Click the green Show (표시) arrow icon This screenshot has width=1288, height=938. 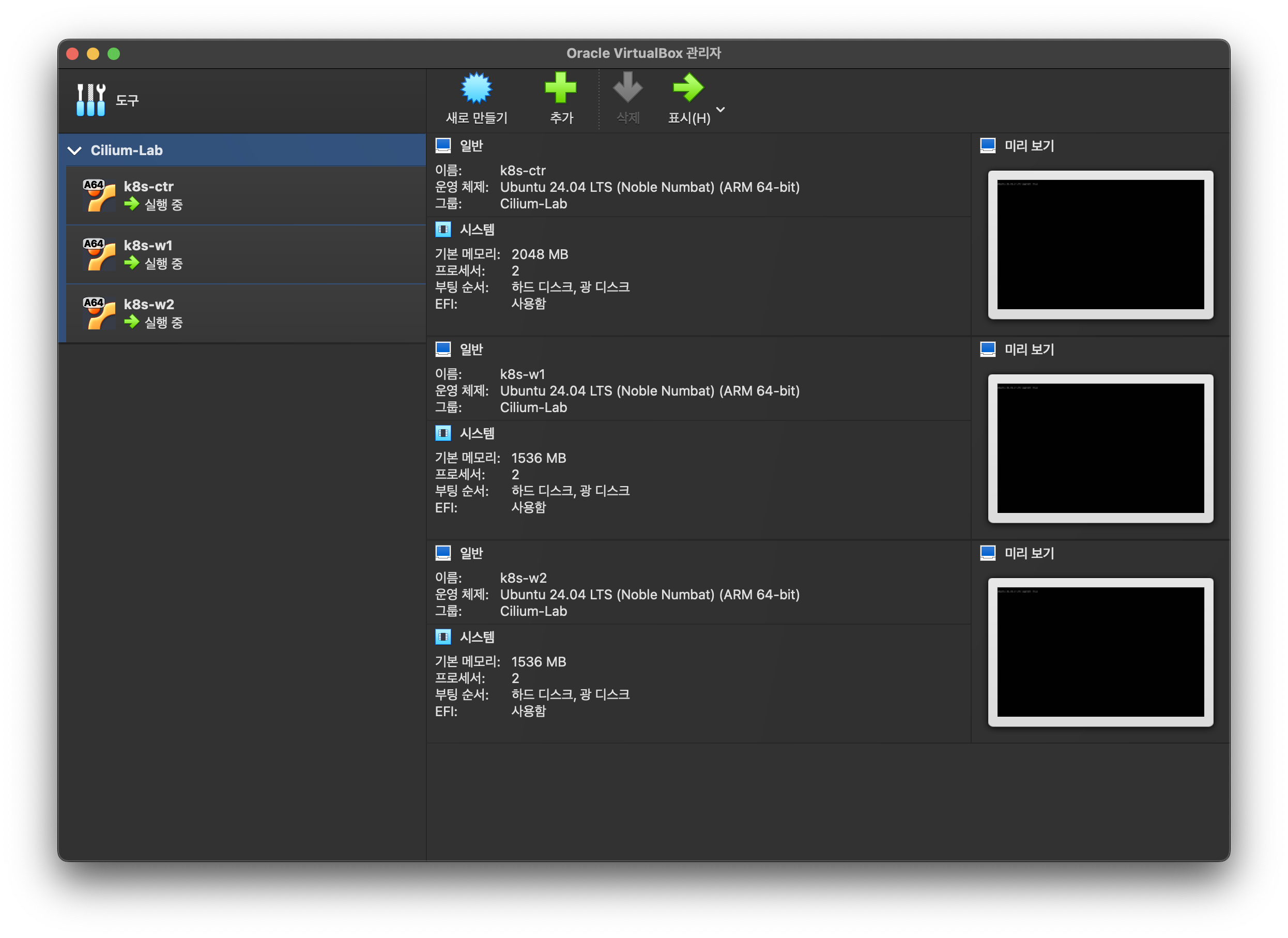688,88
